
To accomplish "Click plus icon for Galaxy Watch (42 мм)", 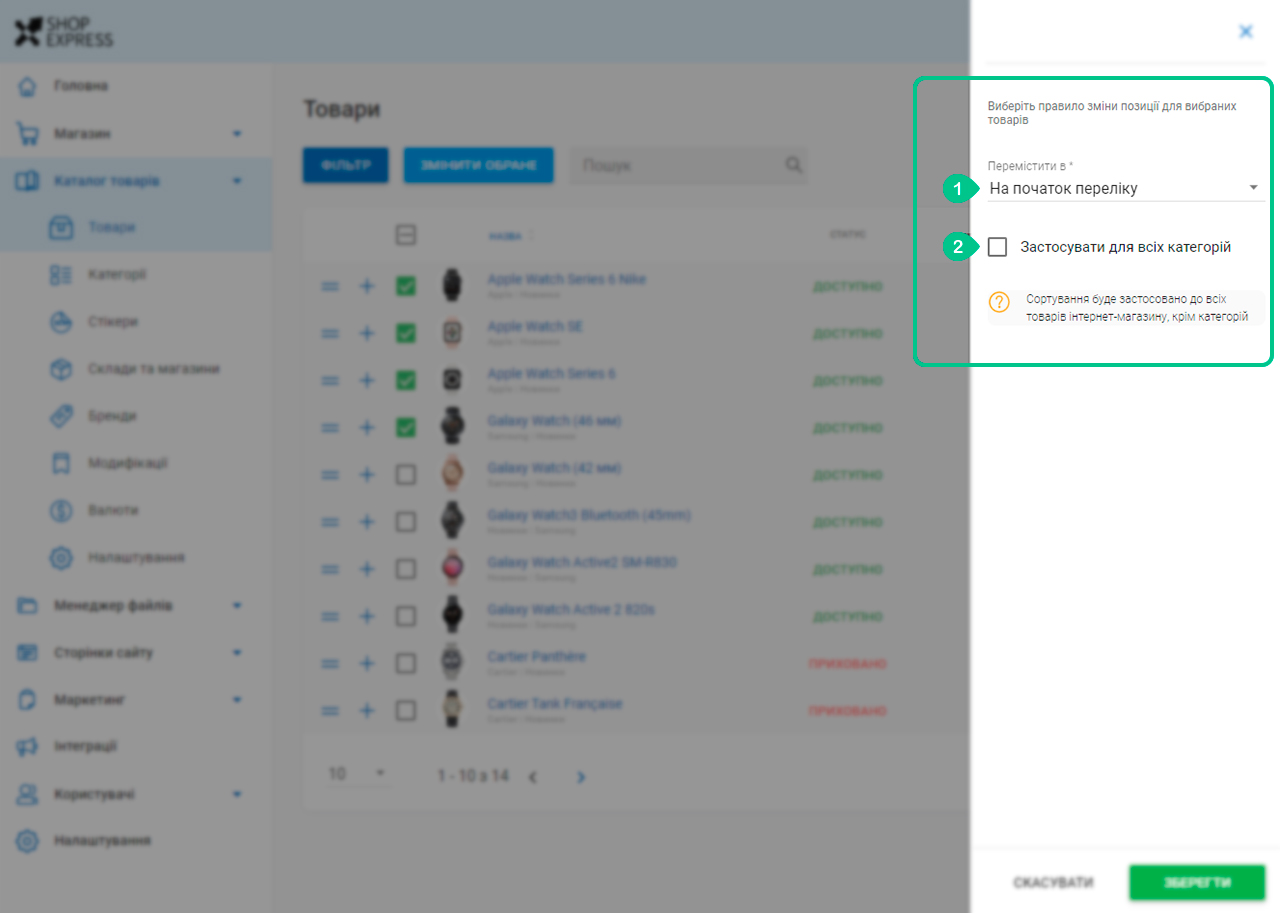I will 367,475.
